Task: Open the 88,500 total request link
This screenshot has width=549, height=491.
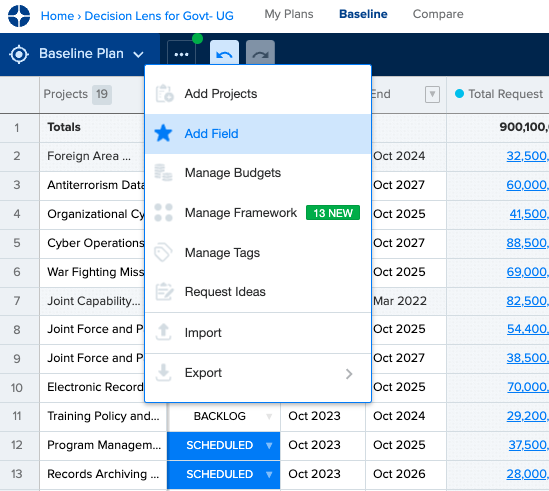Action: pyautogui.click(x=527, y=243)
